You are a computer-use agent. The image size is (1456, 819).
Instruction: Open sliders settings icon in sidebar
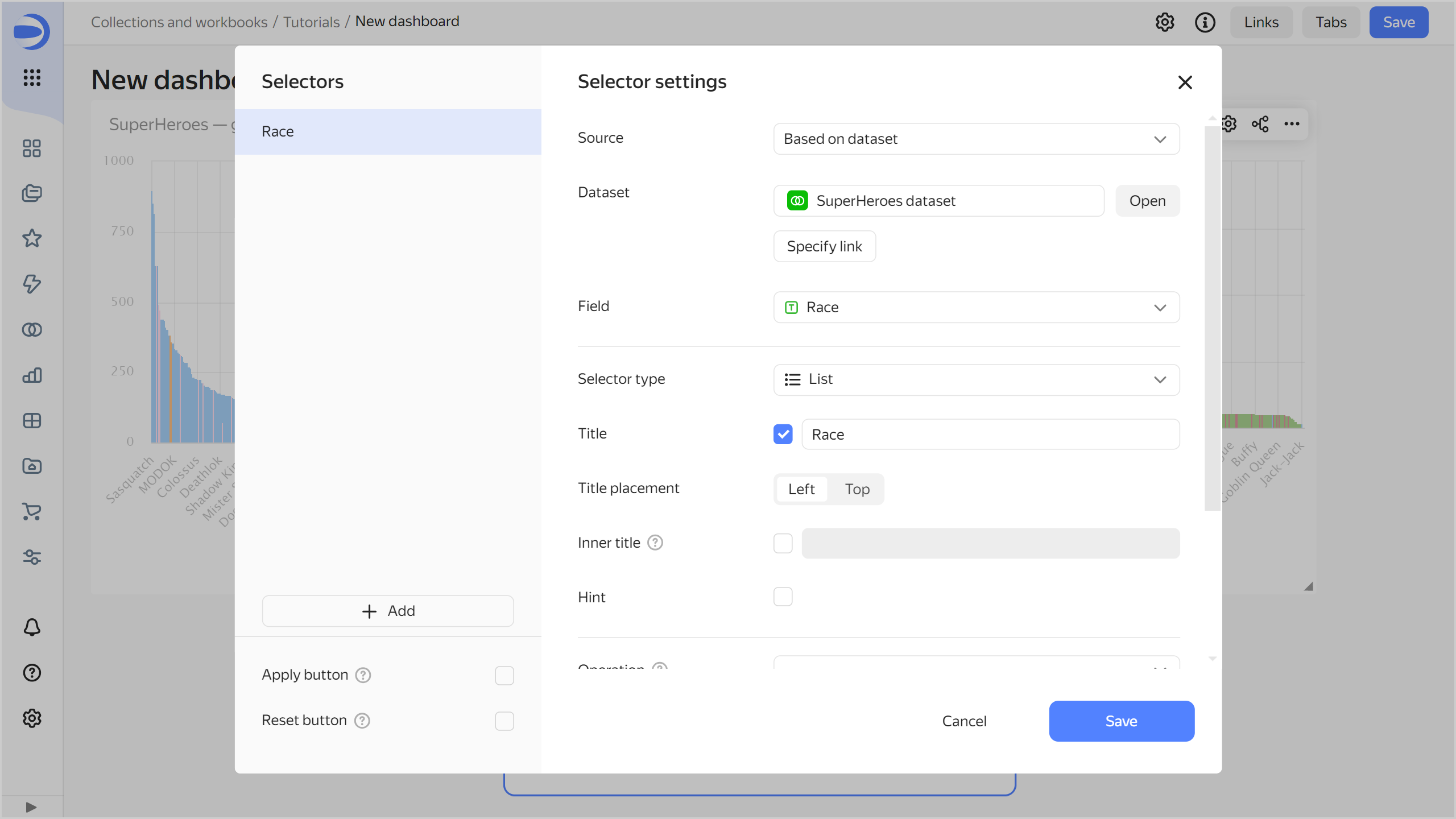pyautogui.click(x=32, y=557)
